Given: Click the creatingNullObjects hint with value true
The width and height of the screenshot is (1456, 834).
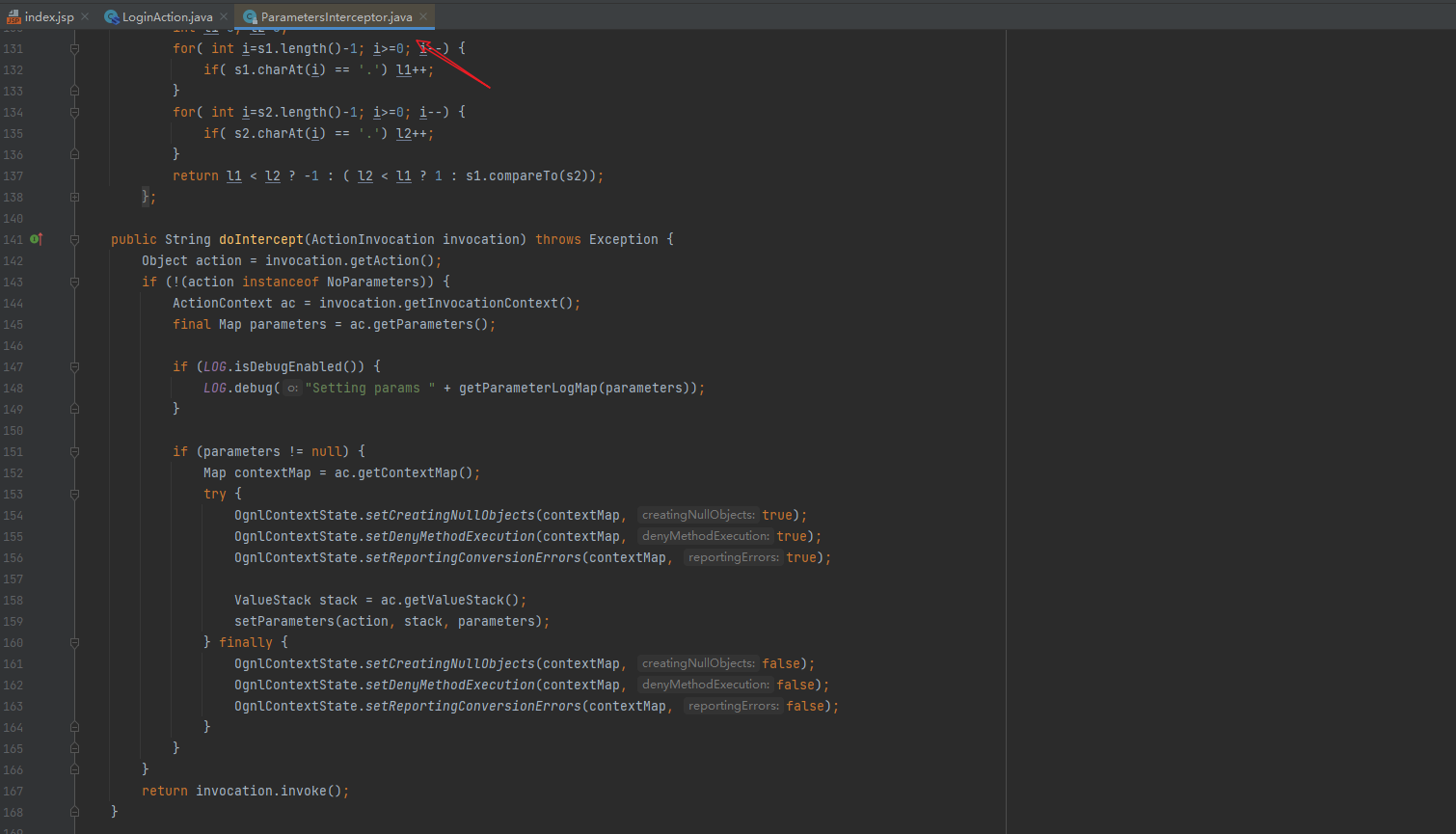Looking at the screenshot, I should 698,515.
